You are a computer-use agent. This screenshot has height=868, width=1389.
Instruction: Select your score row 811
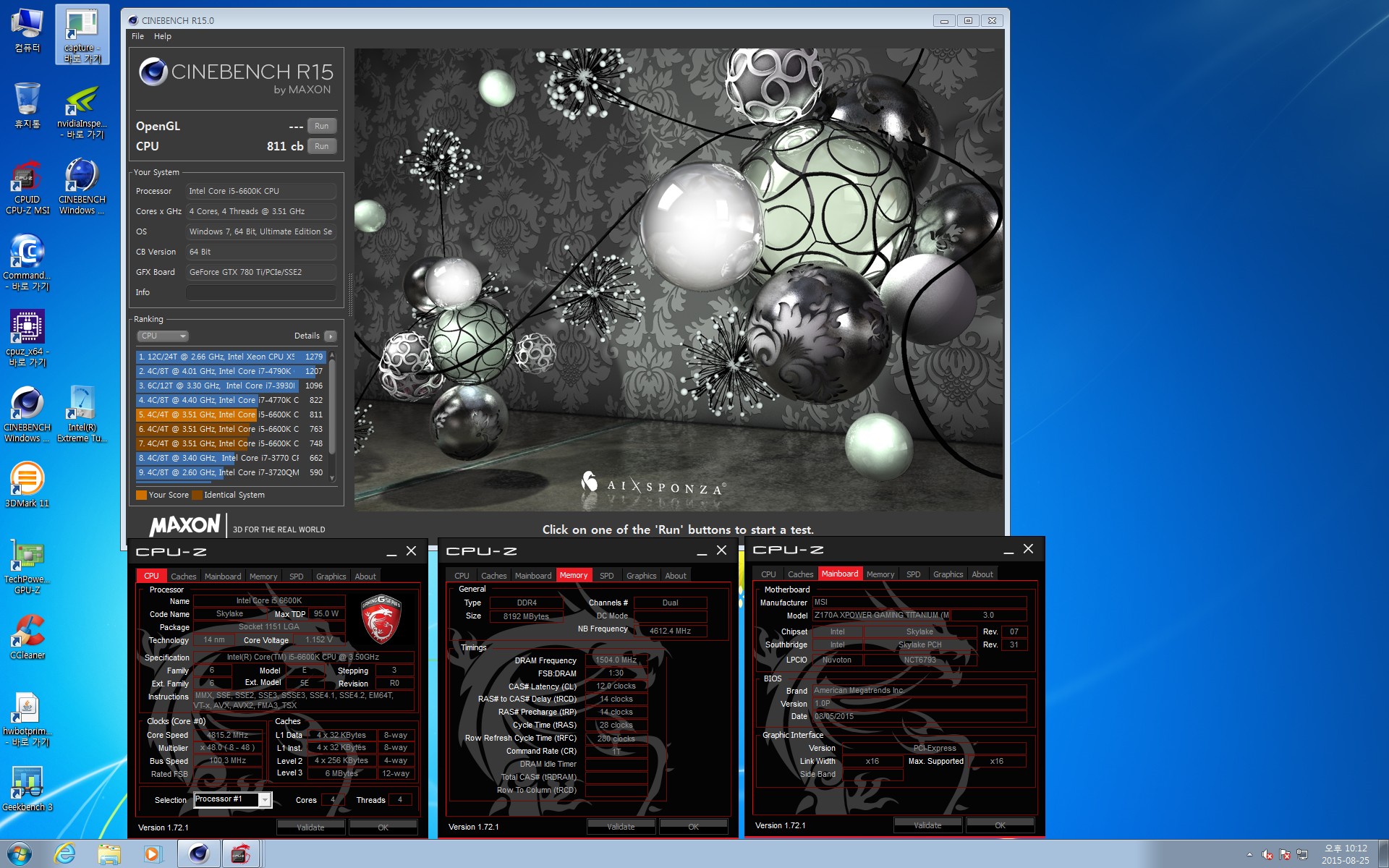click(x=231, y=414)
